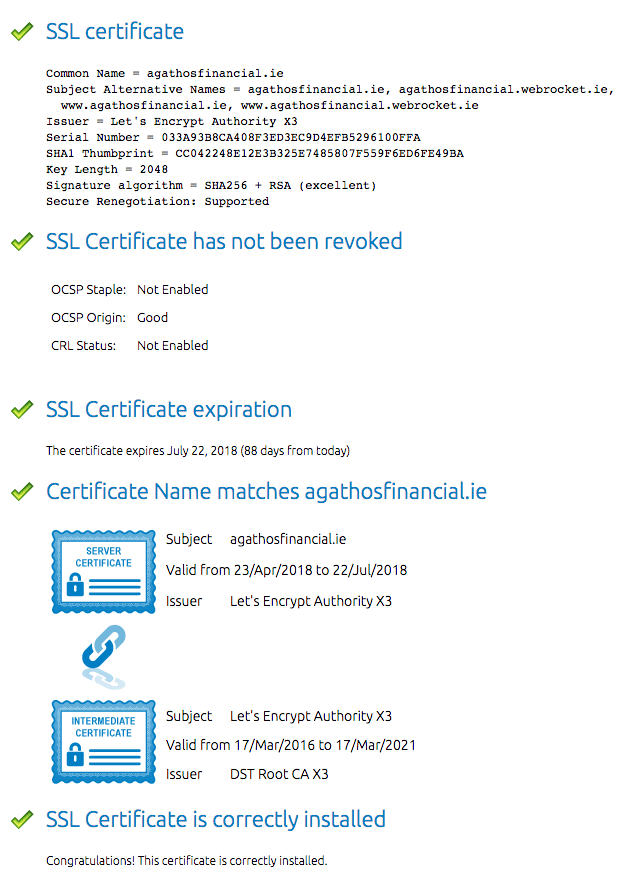Viewport: 635px width, 877px height.
Task: Click the 'Good' OCSP Origin value
Action: pyautogui.click(x=152, y=318)
